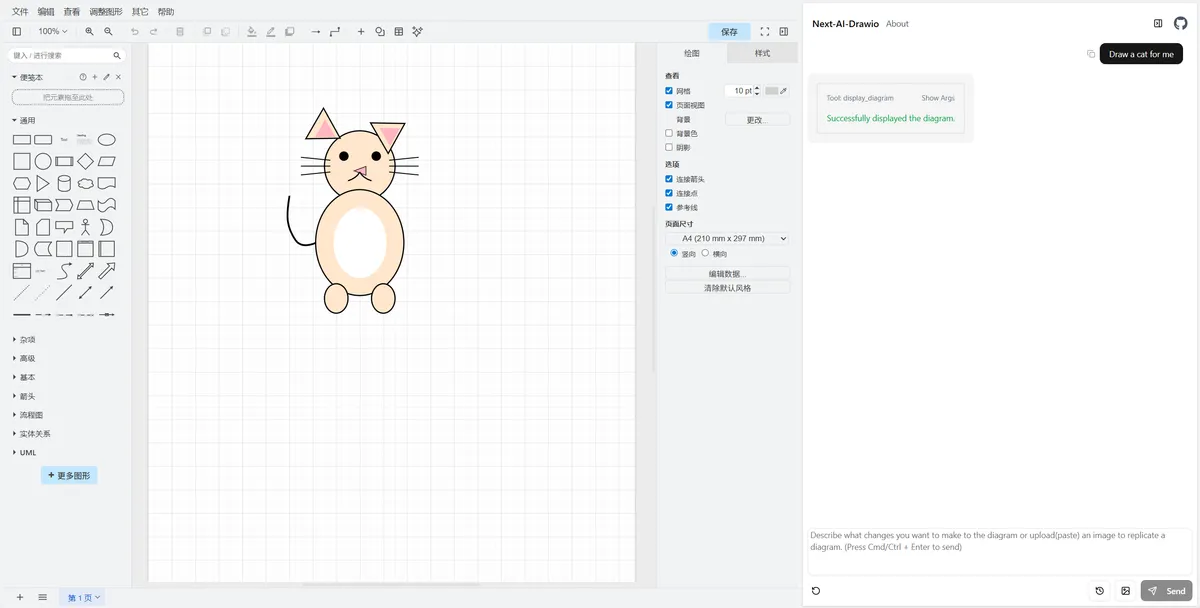Disable the 网格 grid checkbox
Screen dimensions: 1200x608
[x=669, y=91]
